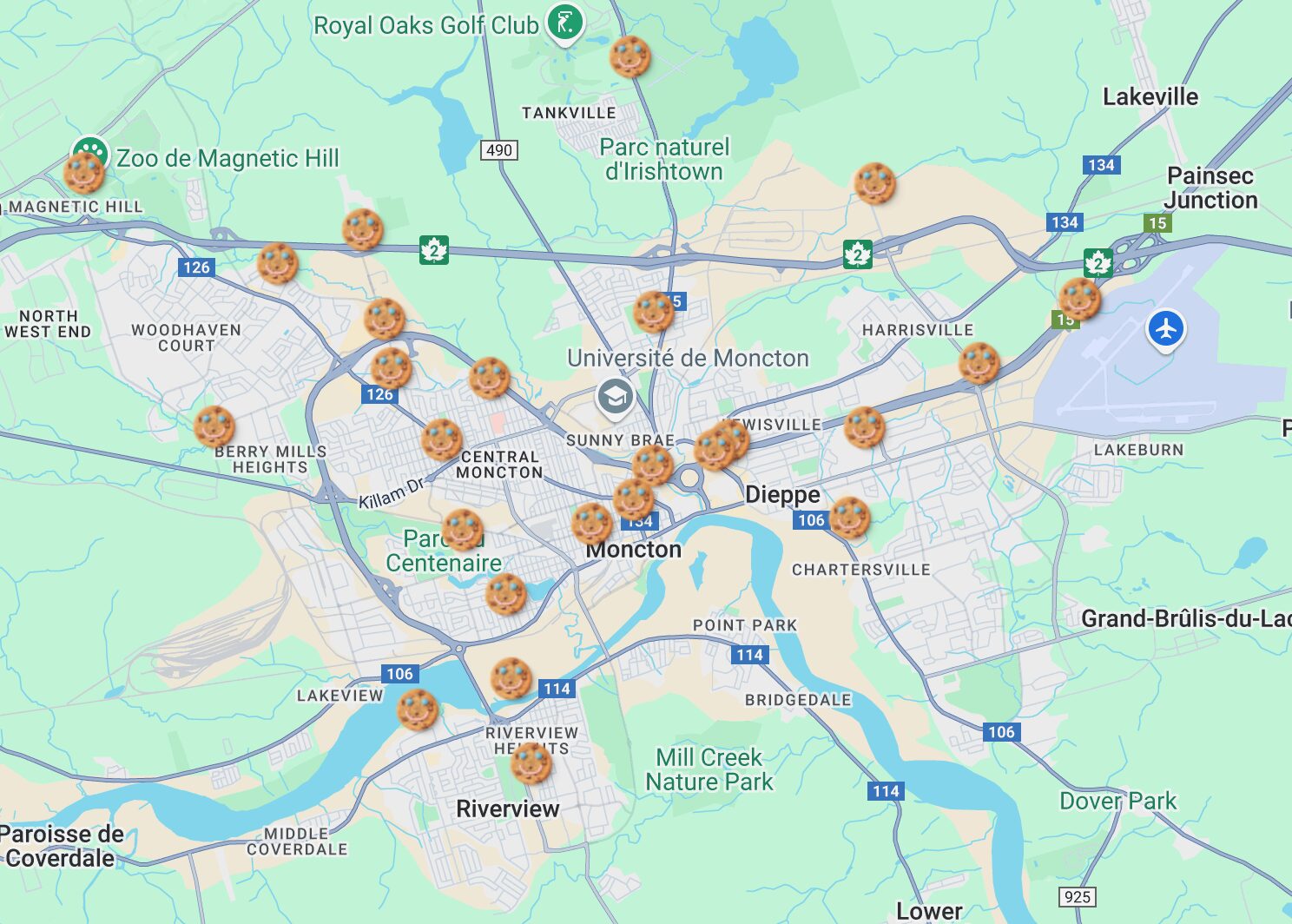Screen dimensions: 1292x924
Task: Click the Université de Moncton graduation cap icon
Action: [615, 398]
